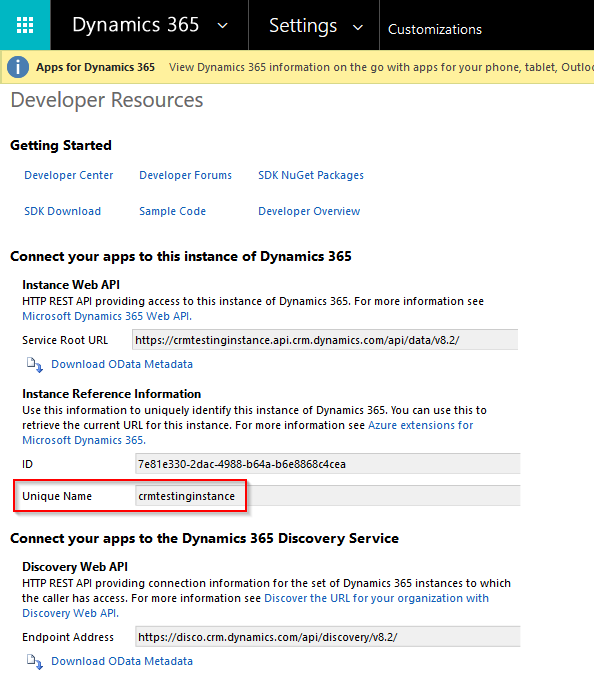Click the Service Root URL label
This screenshot has height=684, width=594.
pyautogui.click(x=65, y=340)
